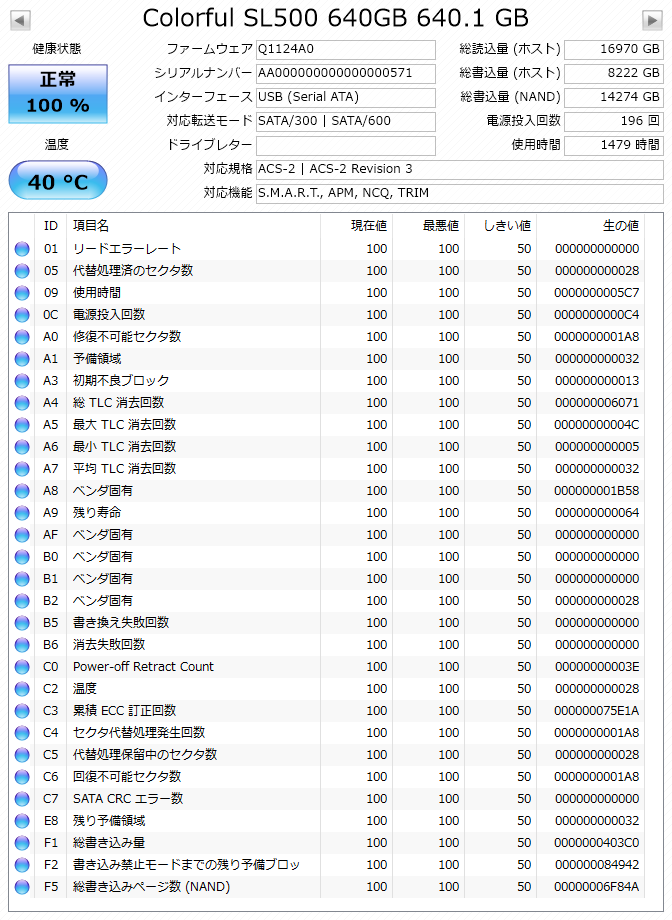Click status icon for A6 最小 TLC 消去回数
This screenshot has width=672, height=920.
[x=22, y=447]
